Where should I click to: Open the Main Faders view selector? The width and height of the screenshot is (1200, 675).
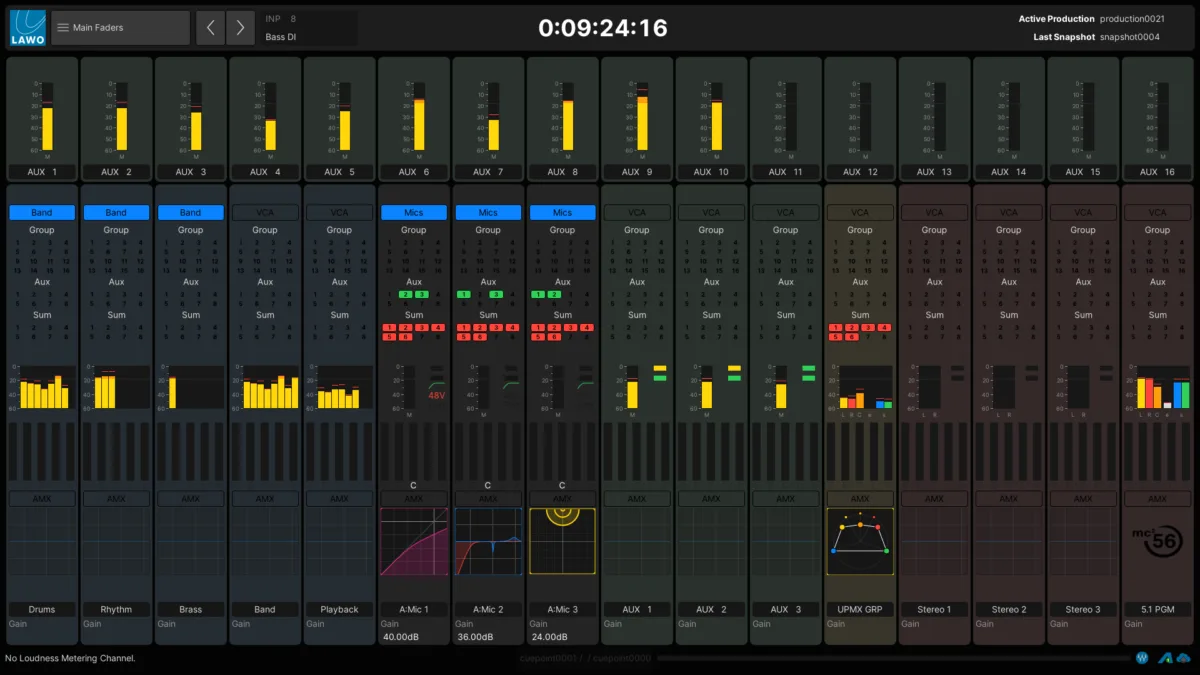(121, 28)
